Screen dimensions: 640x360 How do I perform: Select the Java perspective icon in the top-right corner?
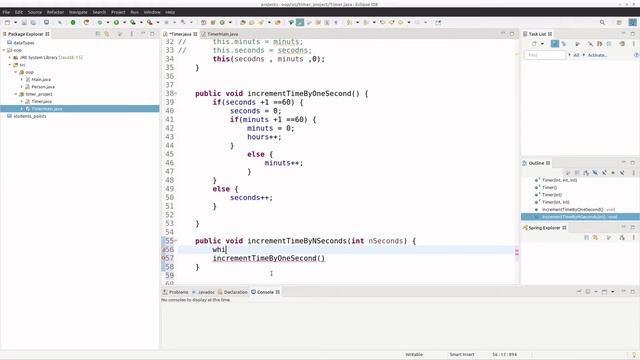[x=633, y=22]
